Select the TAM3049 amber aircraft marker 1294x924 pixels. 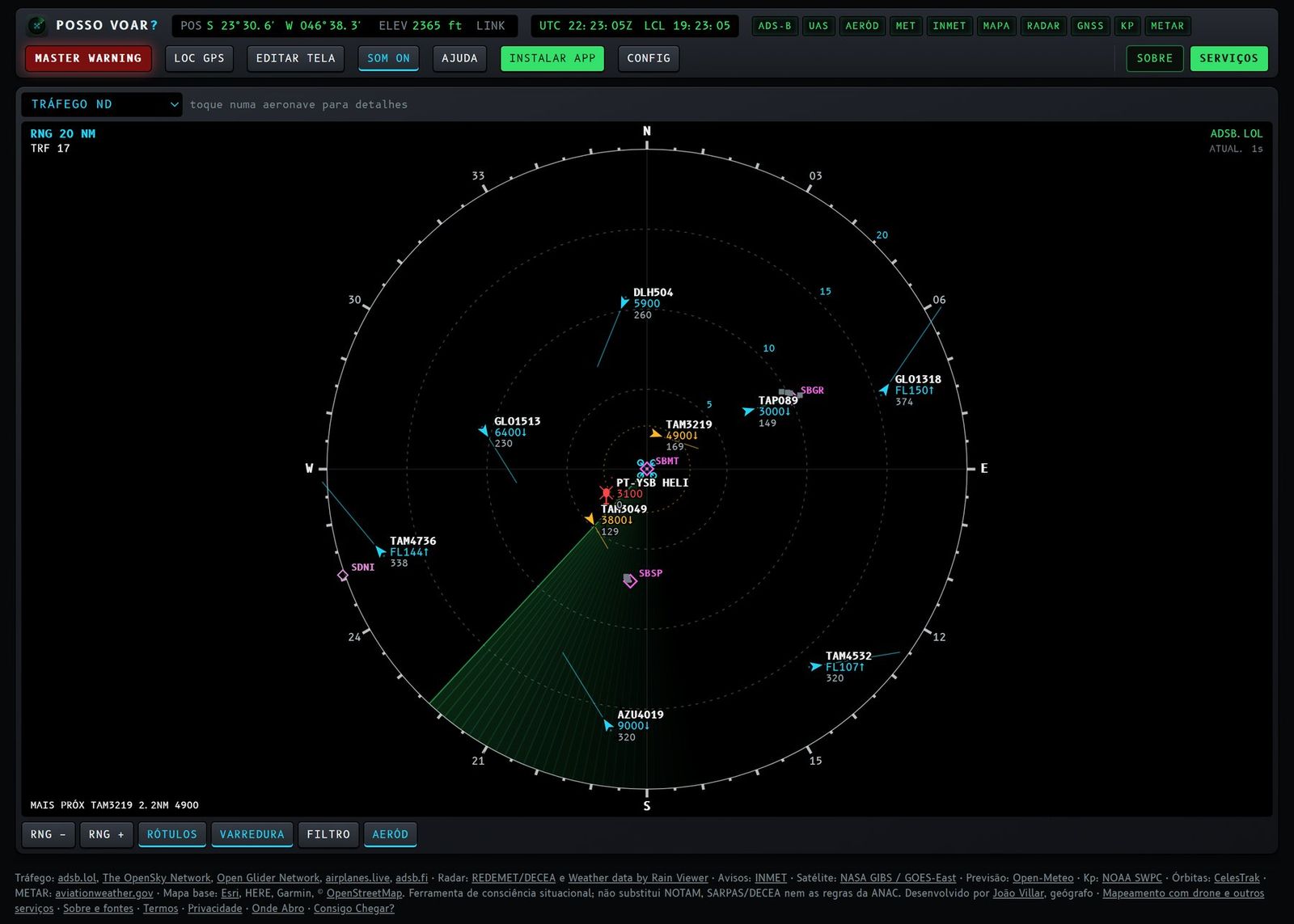pos(590,518)
